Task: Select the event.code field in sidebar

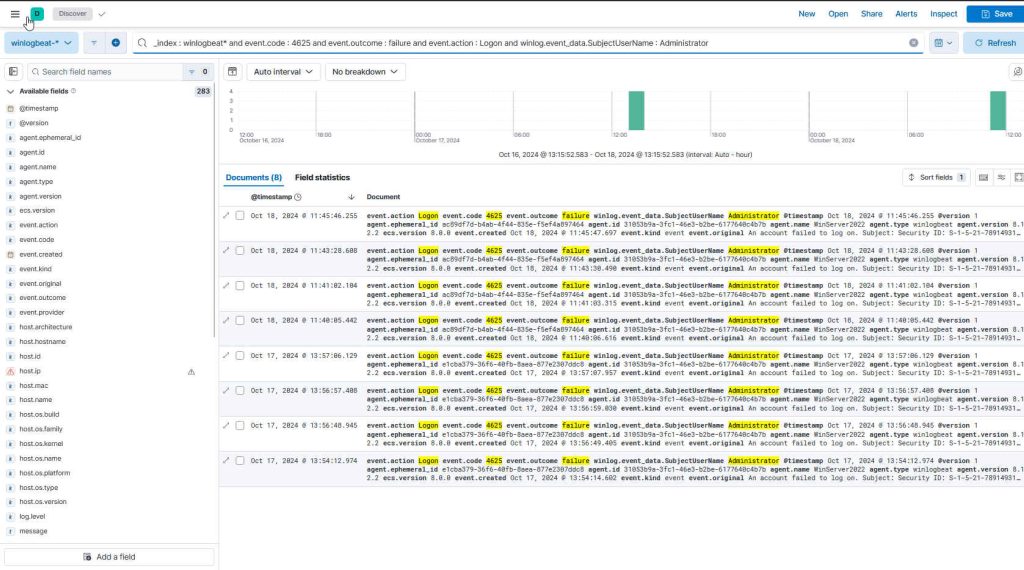Action: pos(37,240)
